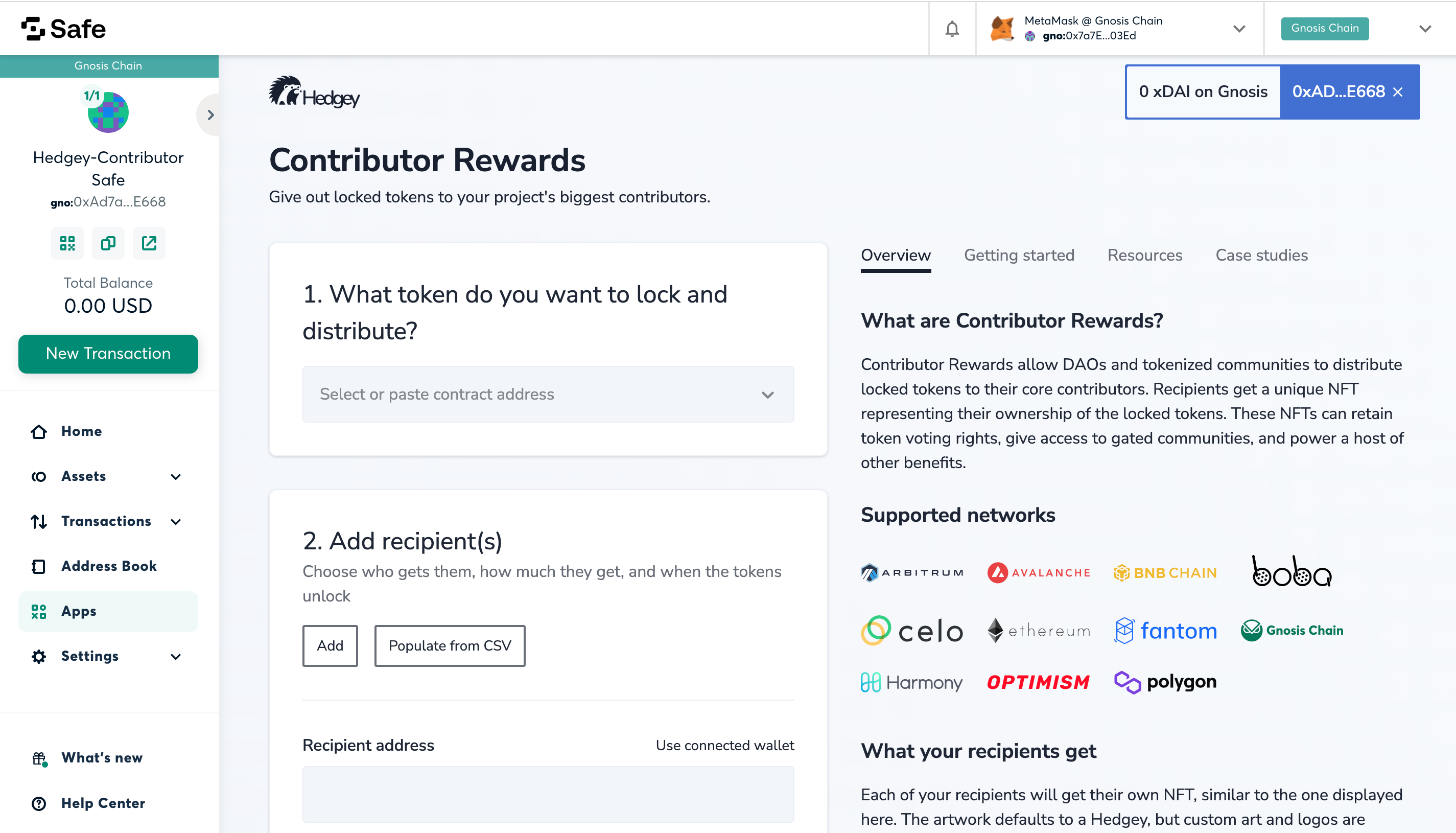Disconnect wallet via X on 0xAD...E668
The image size is (1456, 833).
coord(1397,92)
